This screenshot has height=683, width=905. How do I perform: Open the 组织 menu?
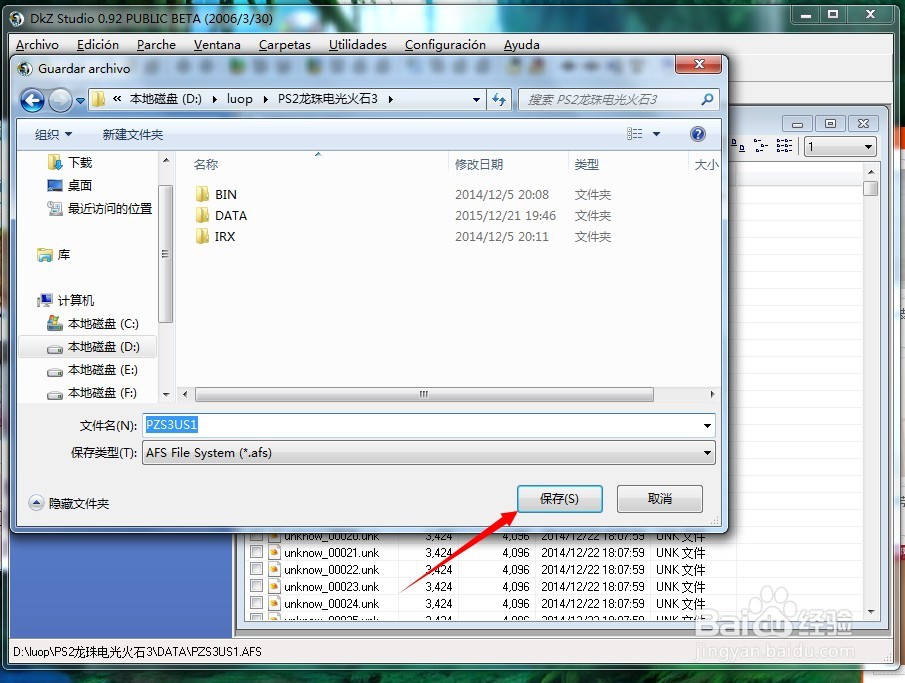[53, 135]
